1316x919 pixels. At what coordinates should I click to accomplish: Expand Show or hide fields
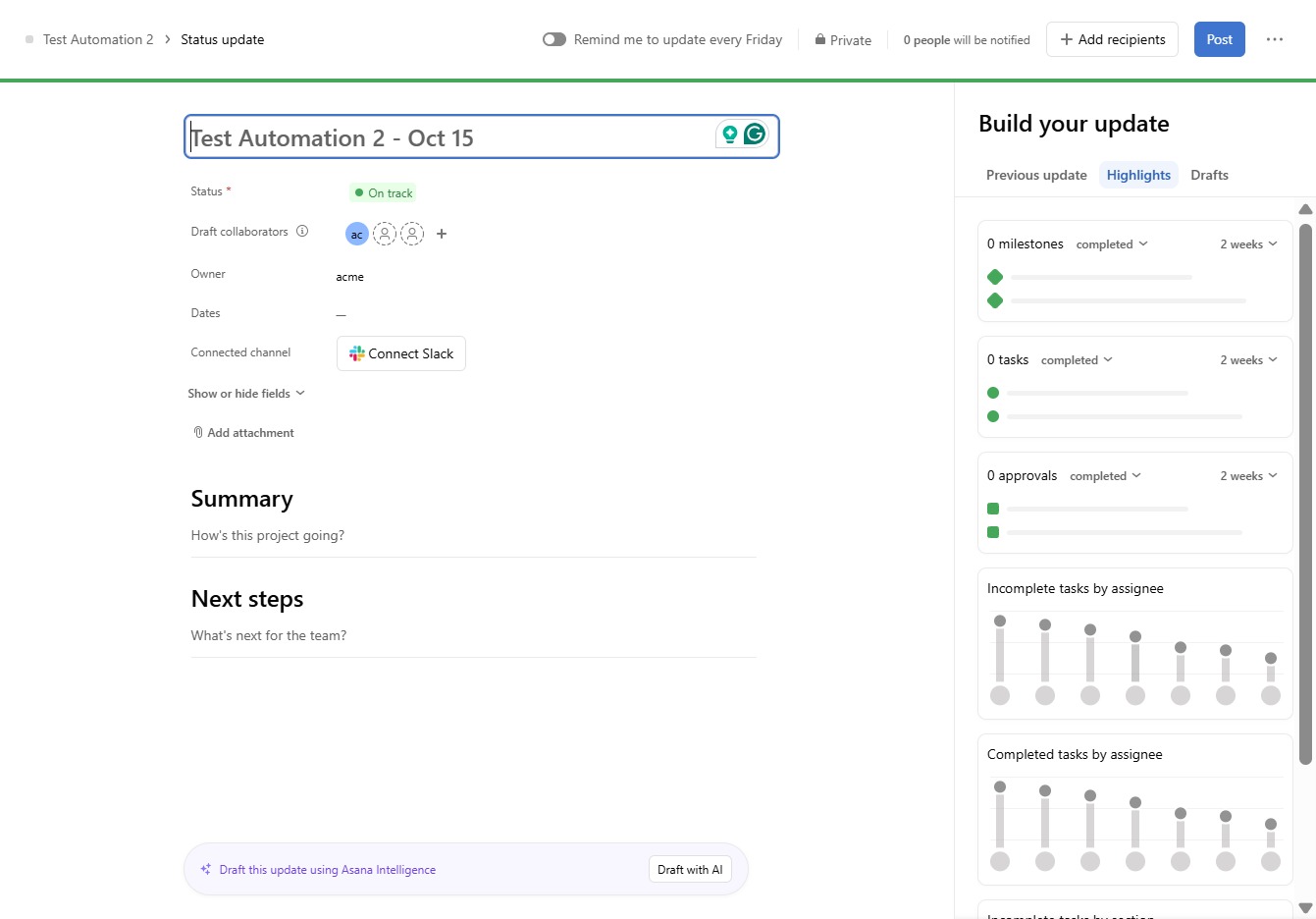pyautogui.click(x=246, y=394)
